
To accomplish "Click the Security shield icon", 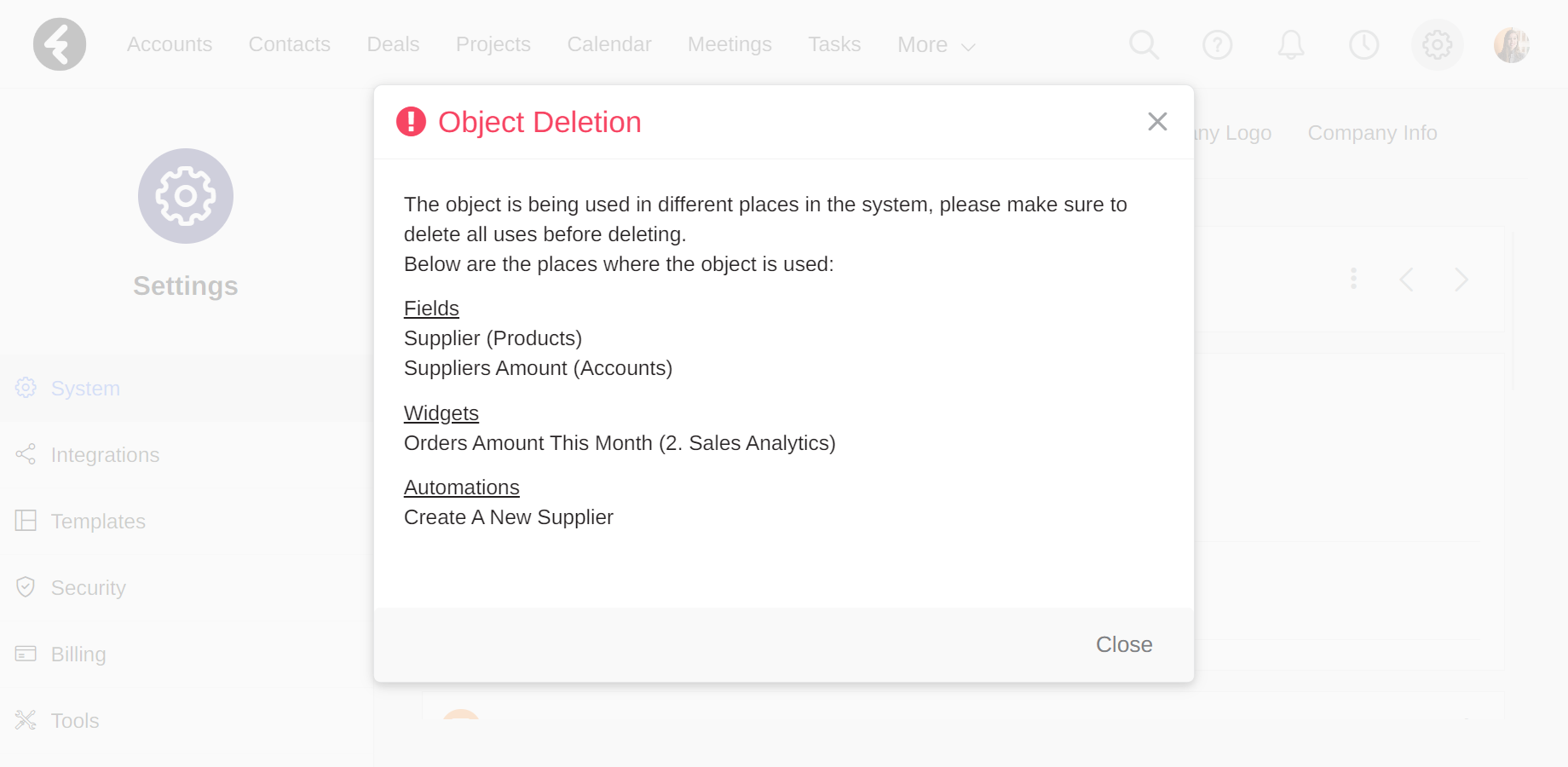I will (26, 587).
